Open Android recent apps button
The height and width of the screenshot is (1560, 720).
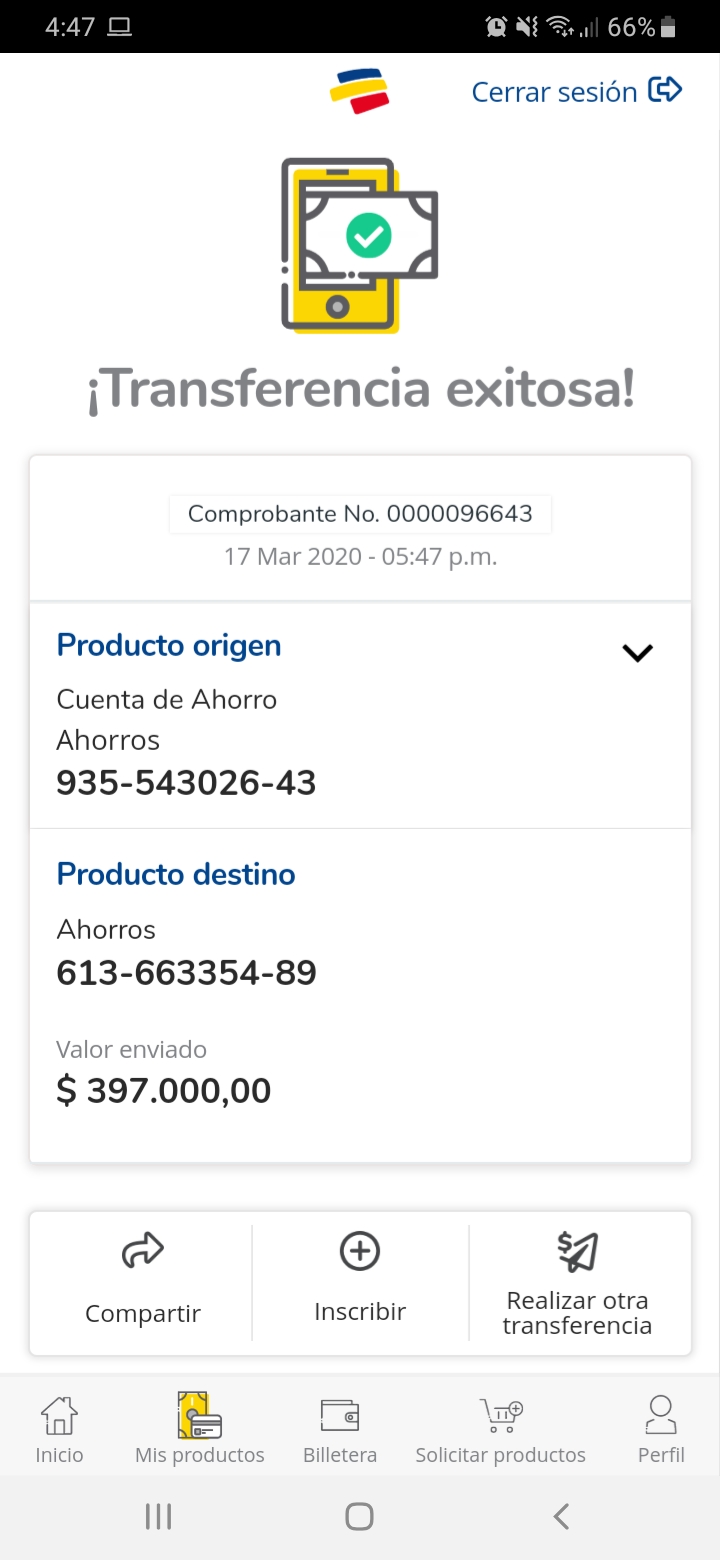click(158, 1516)
